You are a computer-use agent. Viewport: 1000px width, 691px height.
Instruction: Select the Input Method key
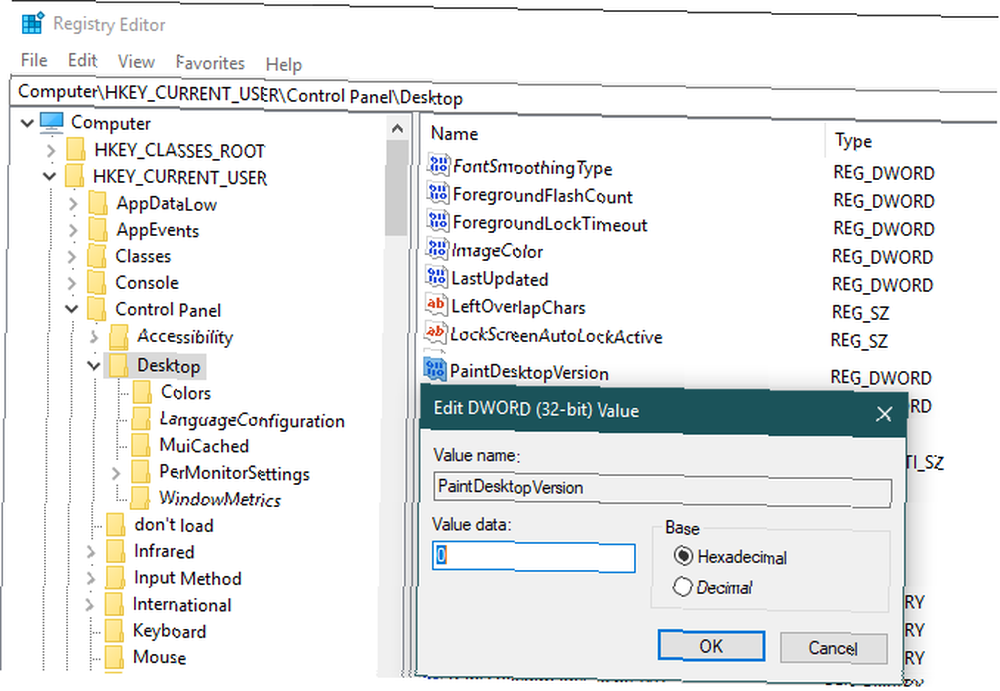188,577
